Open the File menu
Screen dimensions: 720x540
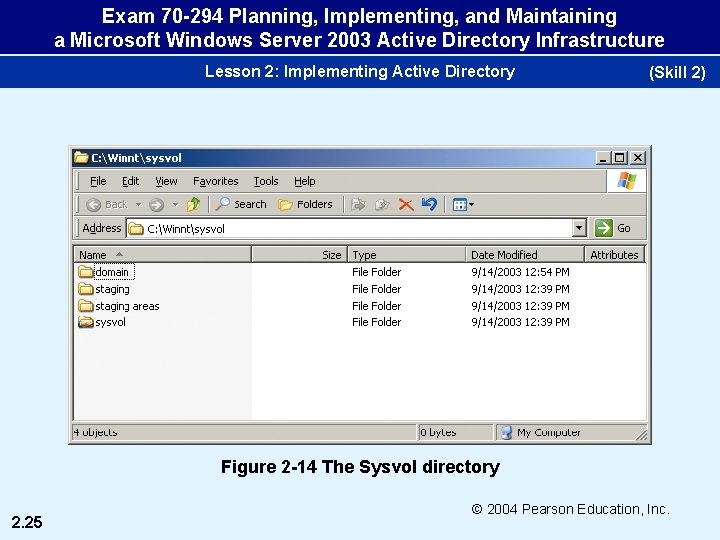pyautogui.click(x=98, y=181)
